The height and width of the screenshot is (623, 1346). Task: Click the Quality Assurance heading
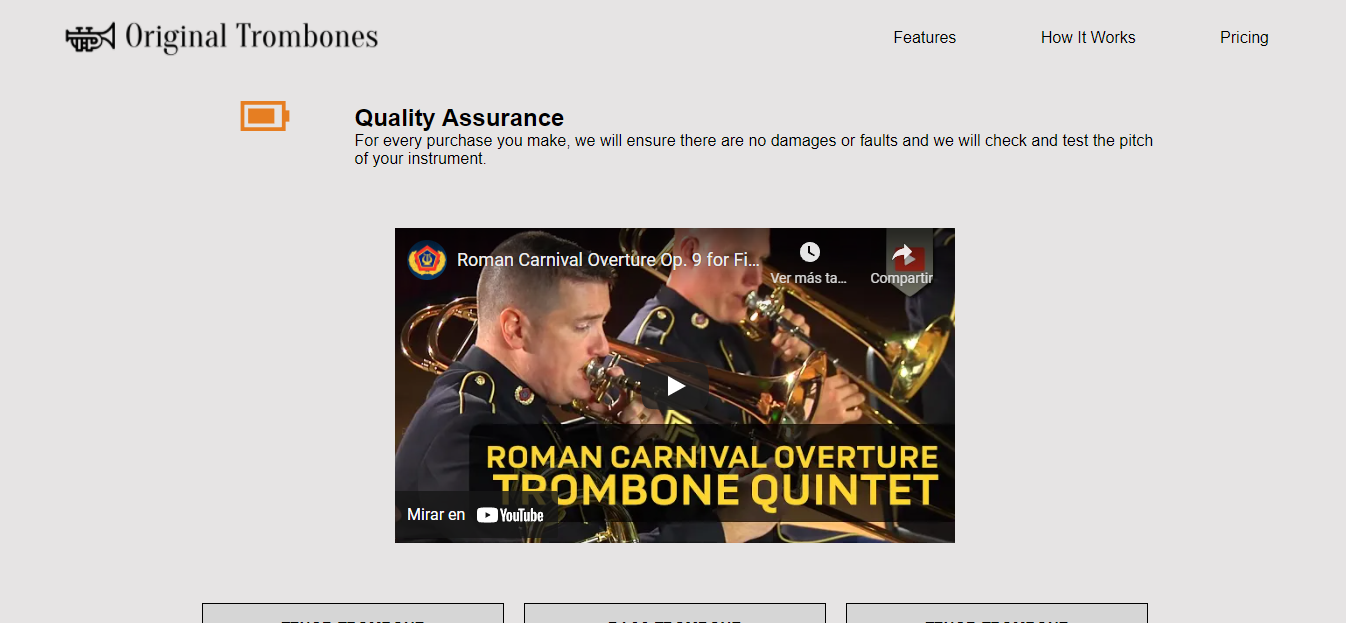click(459, 118)
